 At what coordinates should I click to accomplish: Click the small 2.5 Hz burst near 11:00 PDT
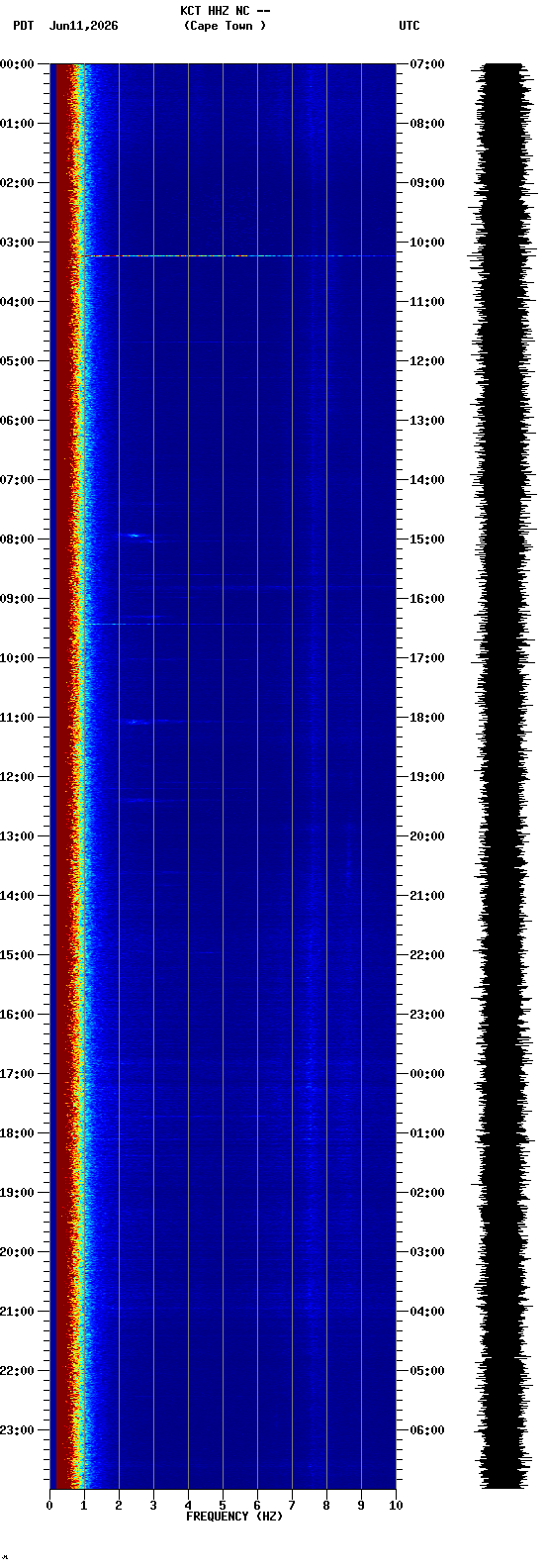pyautogui.click(x=135, y=722)
